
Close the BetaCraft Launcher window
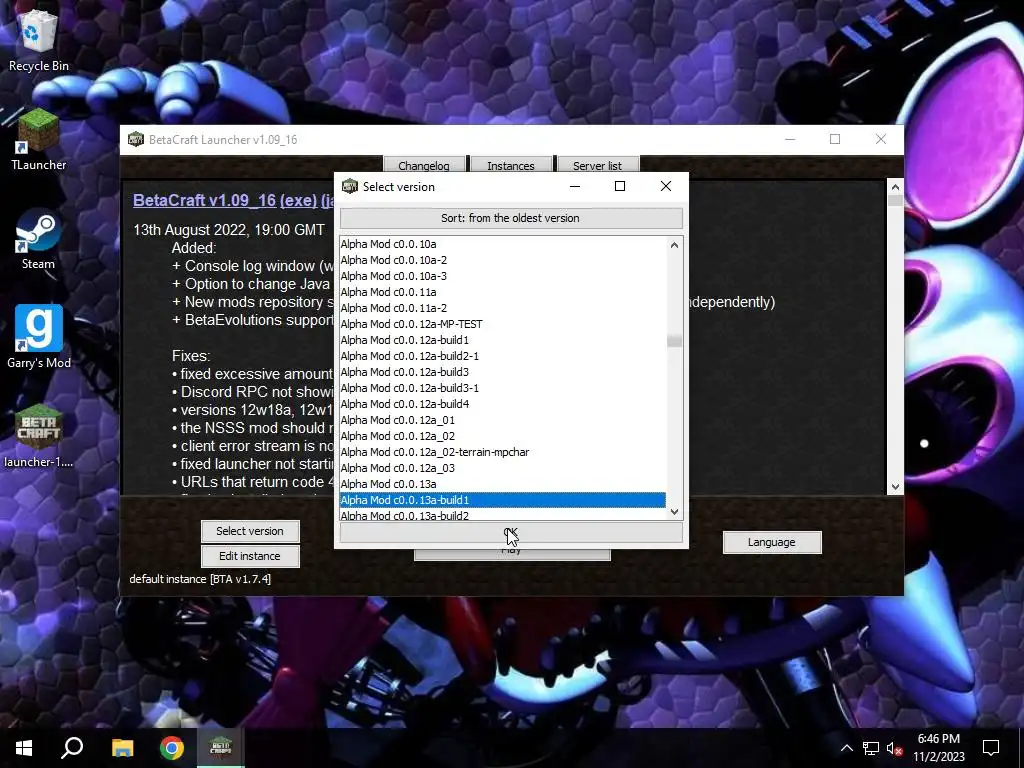881,139
